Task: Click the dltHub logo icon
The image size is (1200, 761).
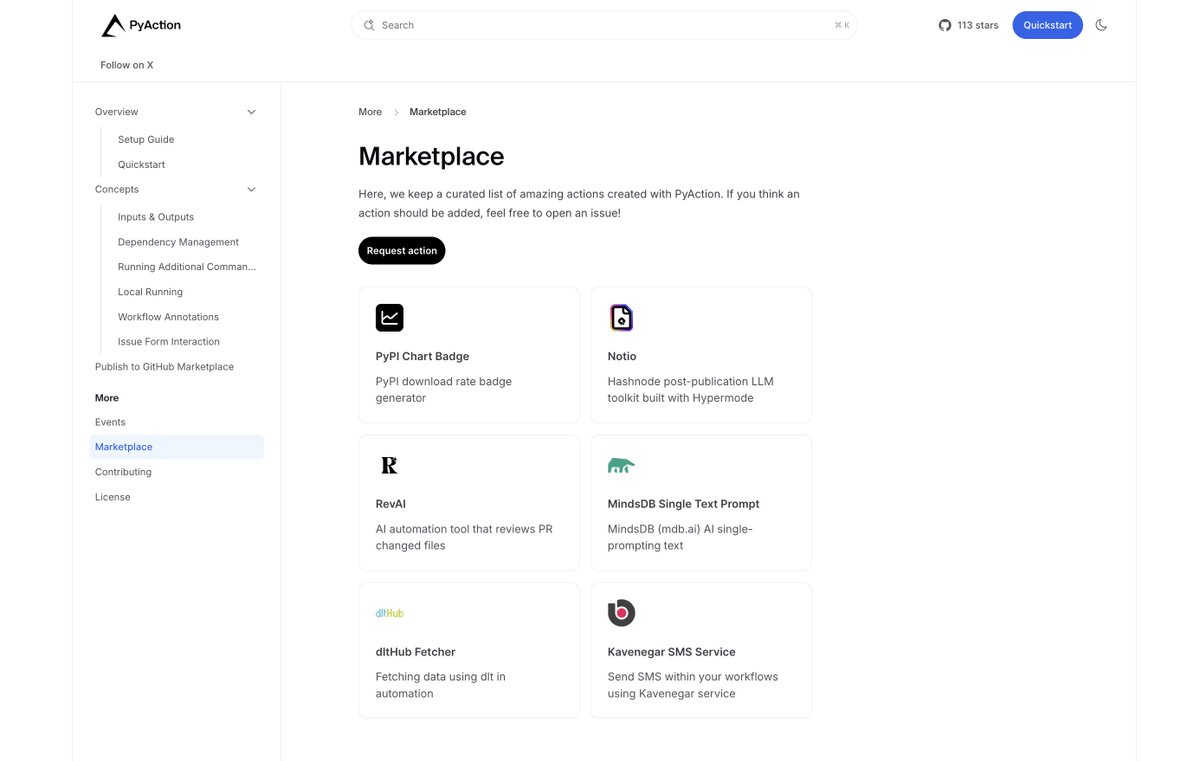Action: point(390,613)
